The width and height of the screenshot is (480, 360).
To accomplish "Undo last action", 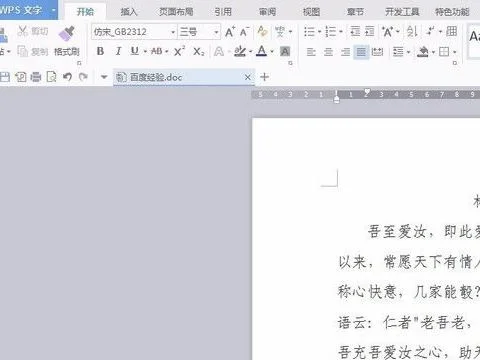I will [x=68, y=77].
